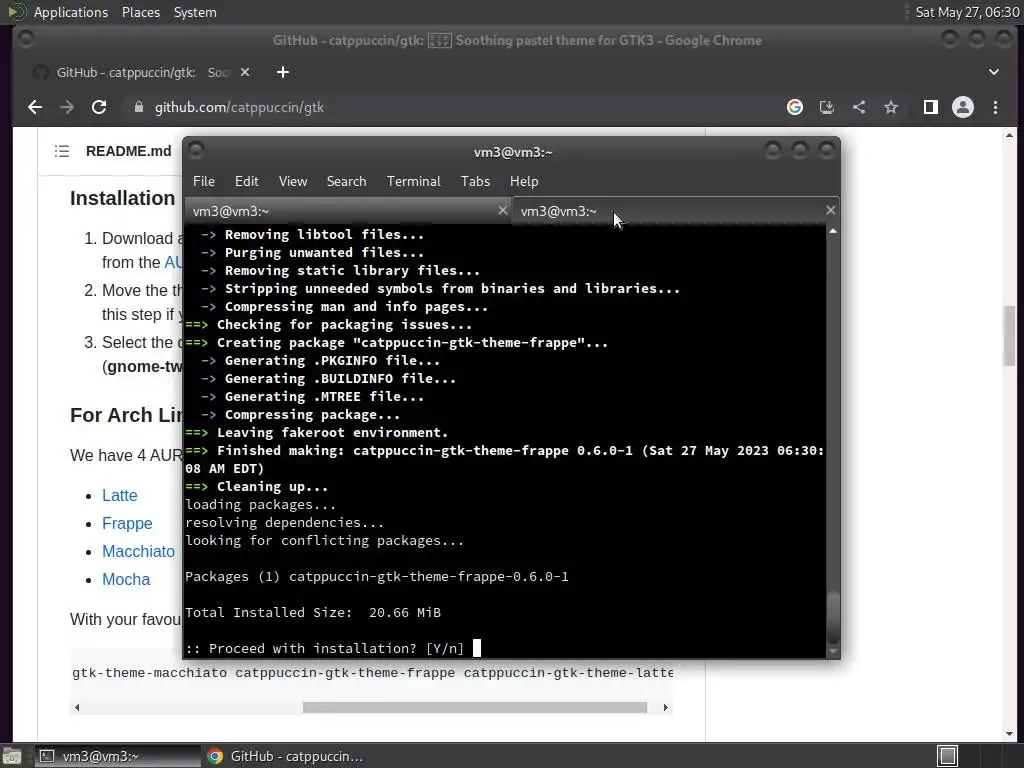Switch to second terminal tab vm3@vm3:~
The height and width of the screenshot is (768, 1024).
tap(676, 211)
